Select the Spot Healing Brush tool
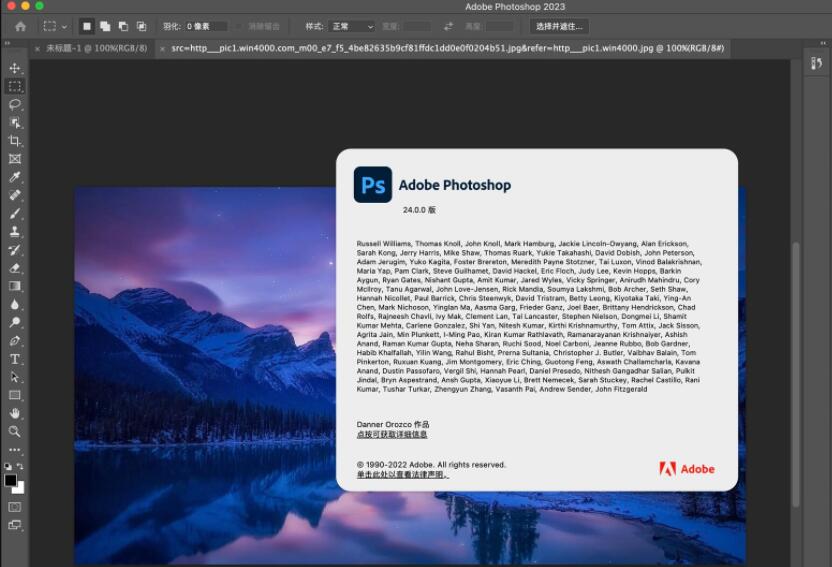 pos(15,195)
